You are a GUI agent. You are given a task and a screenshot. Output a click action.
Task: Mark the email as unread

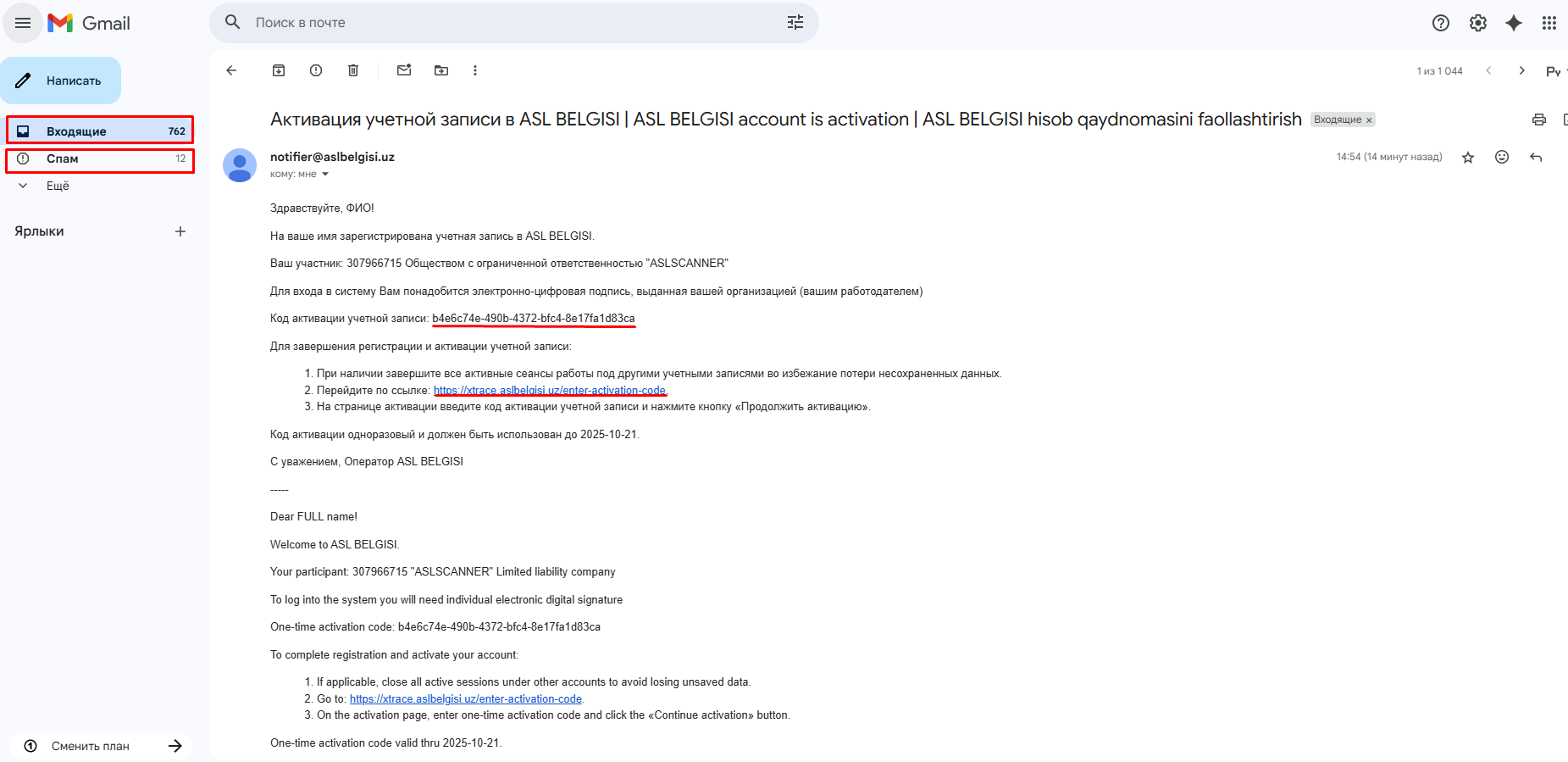click(x=404, y=70)
